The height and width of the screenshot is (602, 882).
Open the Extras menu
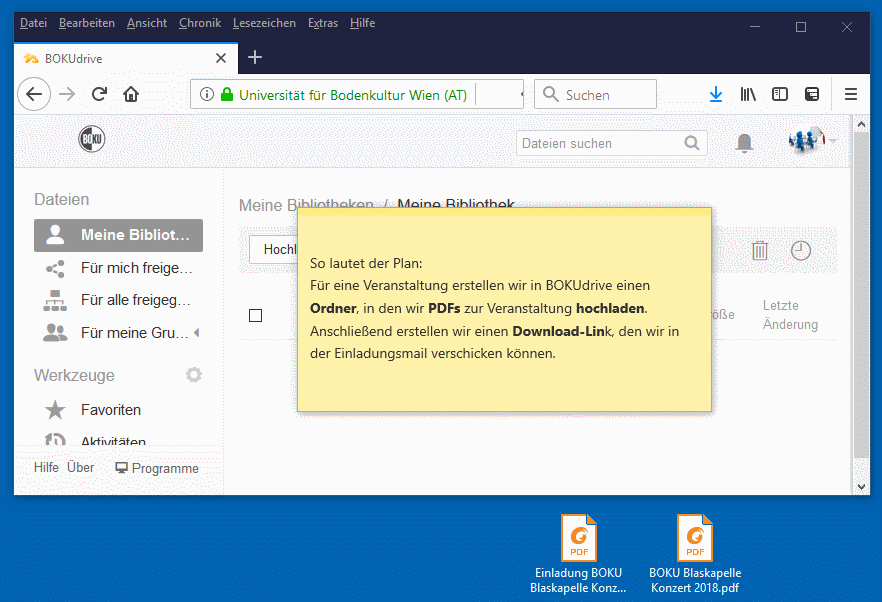323,23
